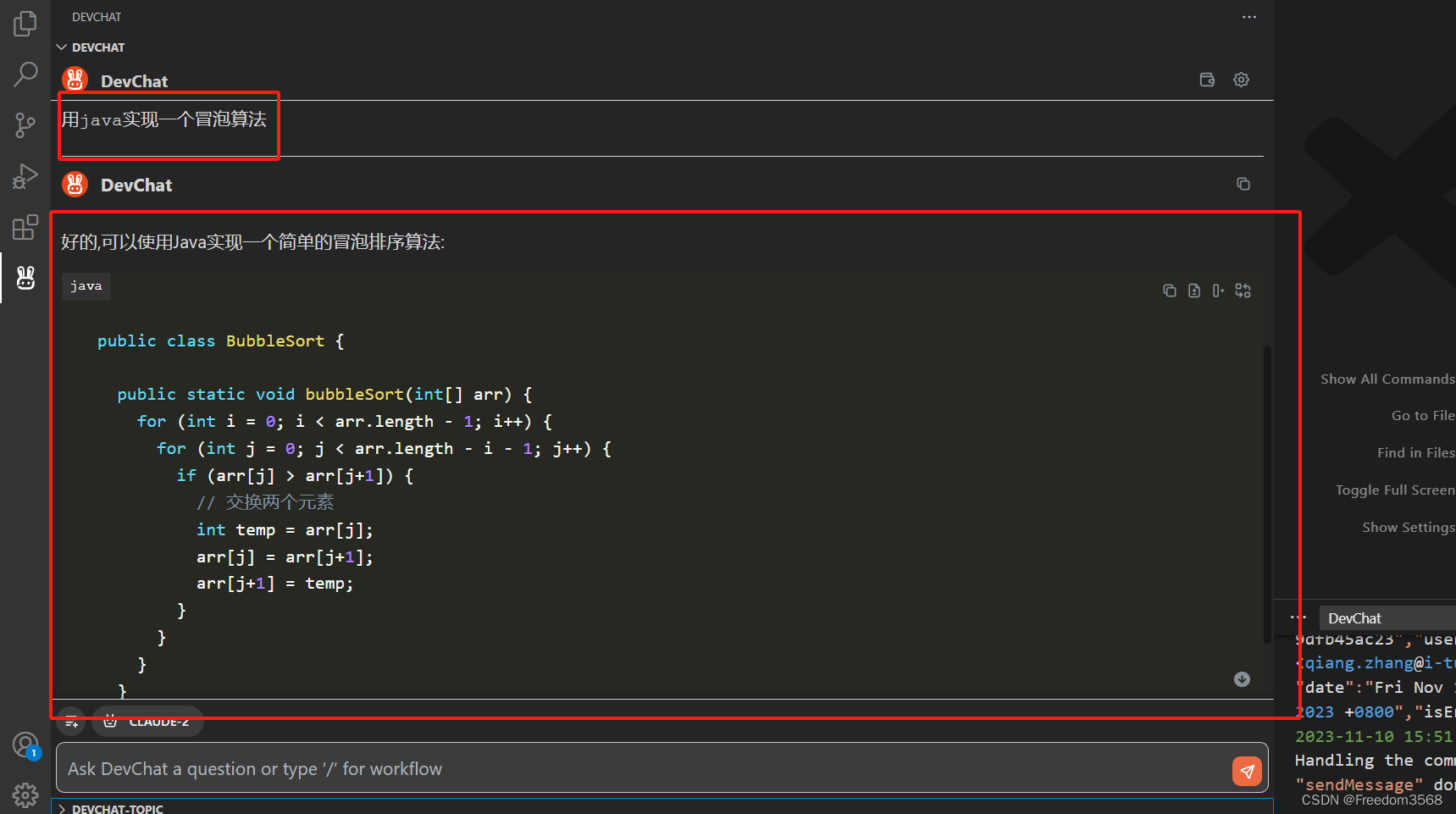Viewport: 1456px width, 814px height.
Task: Create new file from code block
Action: (1194, 291)
